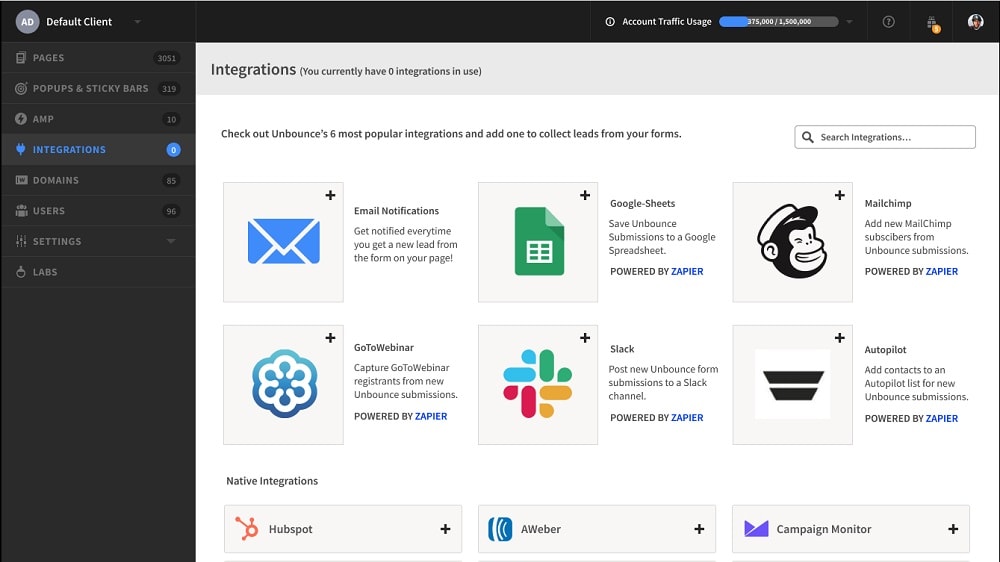Click the search magnifier icon
The width and height of the screenshot is (1000, 562).
pyautogui.click(x=807, y=137)
